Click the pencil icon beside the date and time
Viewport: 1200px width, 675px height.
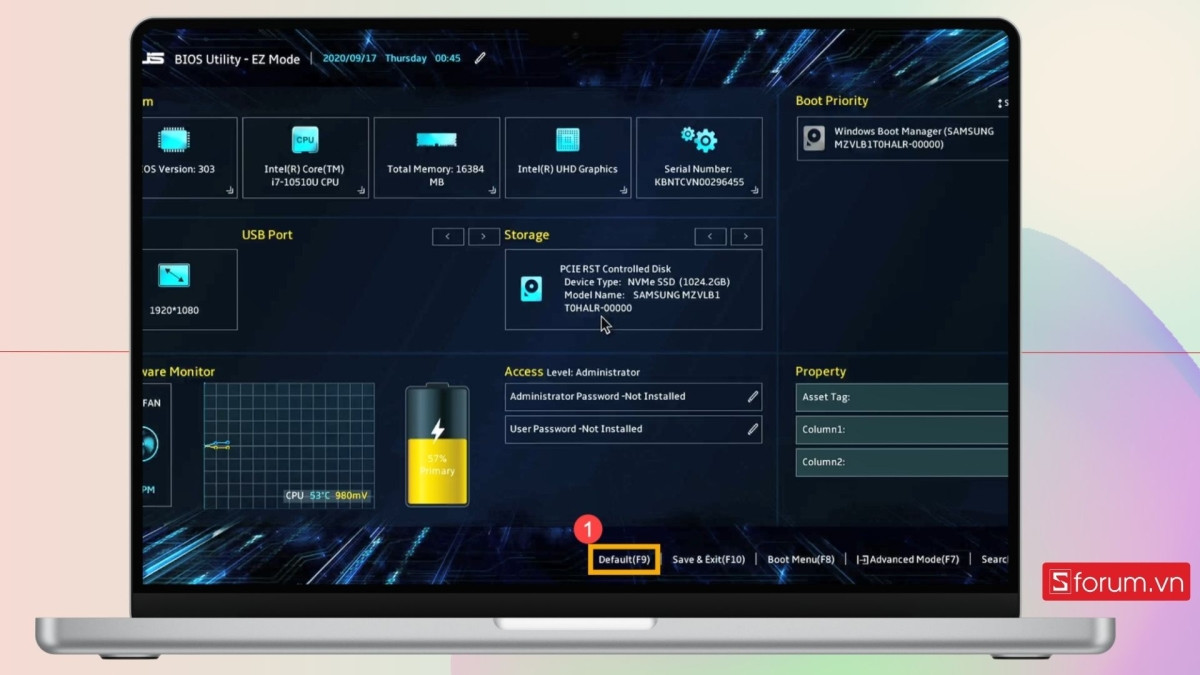coord(480,58)
